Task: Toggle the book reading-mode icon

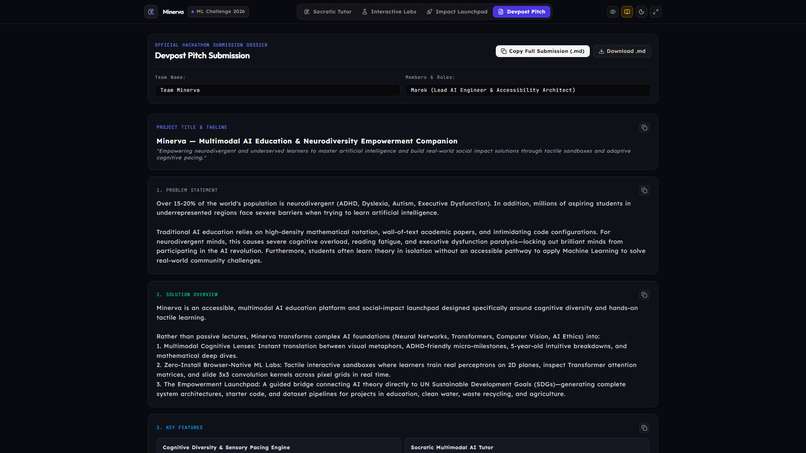Action: click(x=627, y=11)
